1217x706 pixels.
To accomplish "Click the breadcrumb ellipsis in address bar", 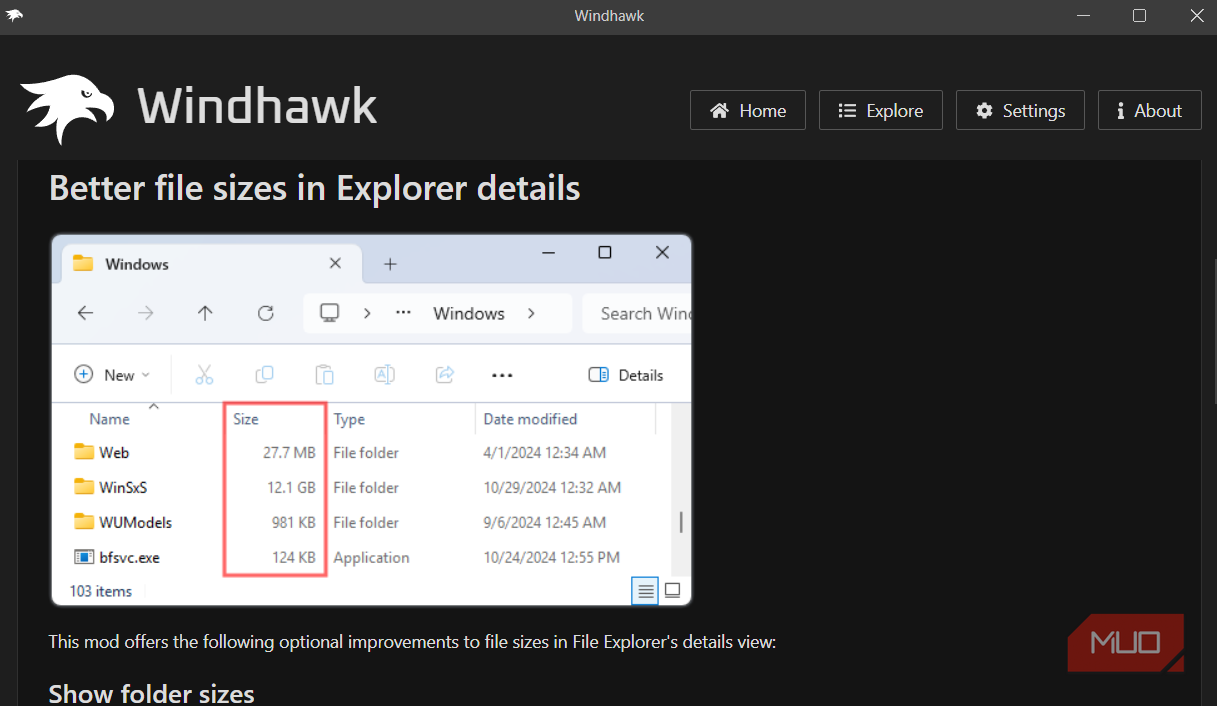I will pos(403,313).
